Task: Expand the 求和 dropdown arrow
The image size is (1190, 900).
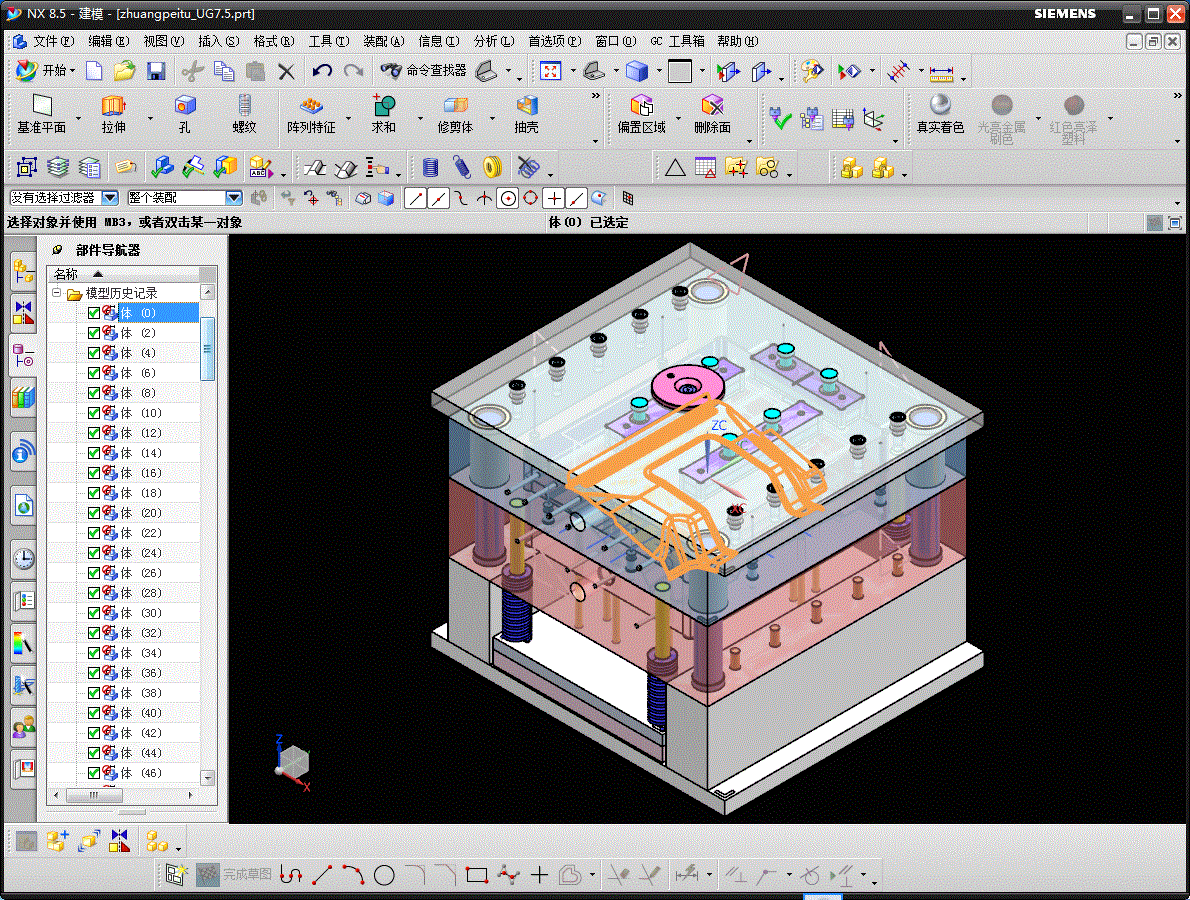Action: (420, 118)
